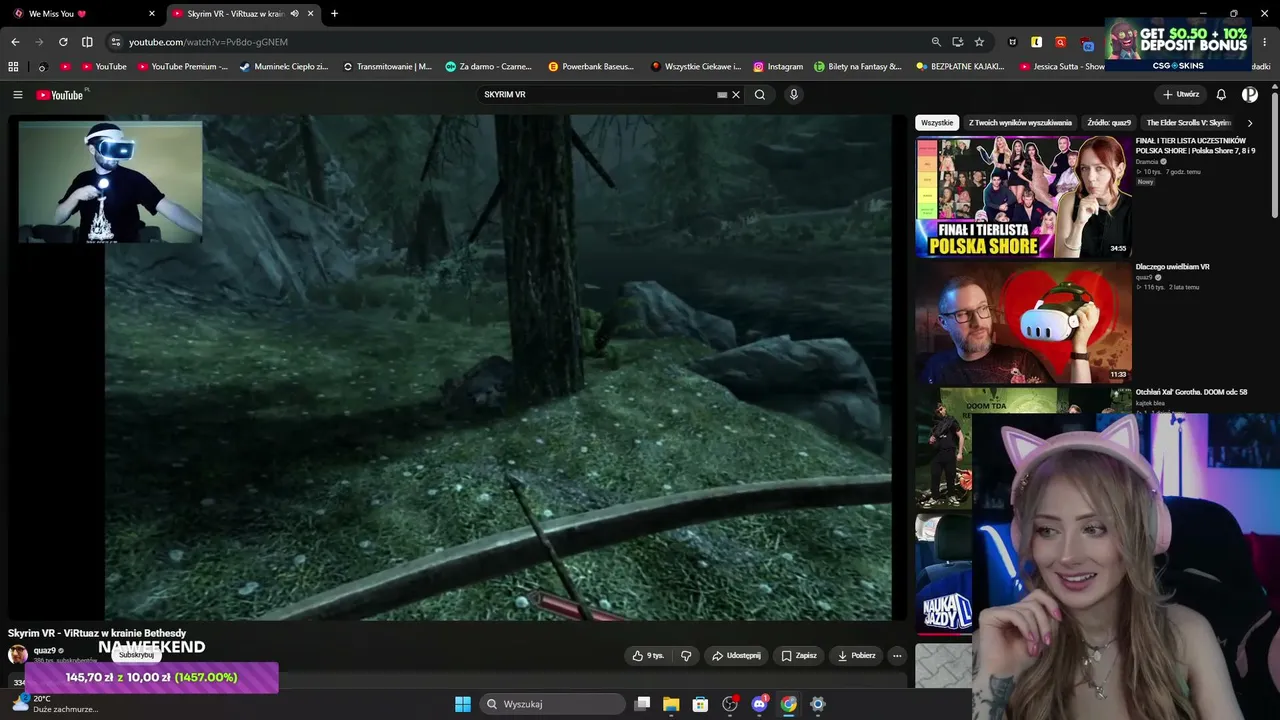
Task: Open Otchłań Xal' Gorotha DOOM video title
Action: (1191, 392)
